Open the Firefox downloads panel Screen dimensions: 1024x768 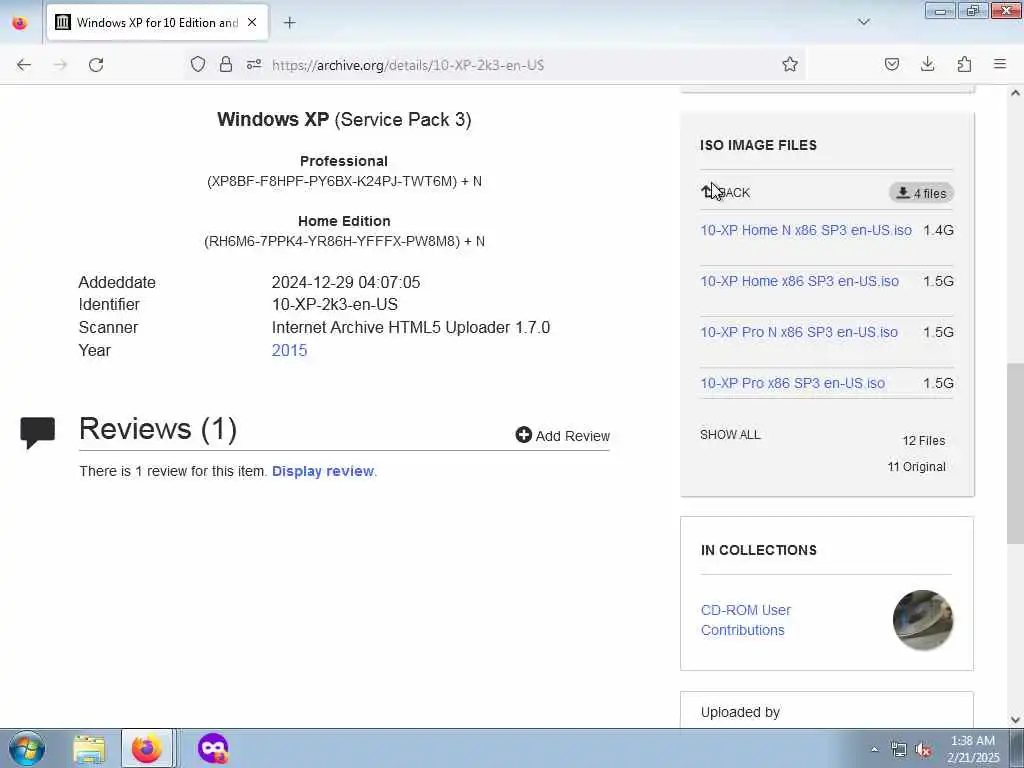click(927, 64)
